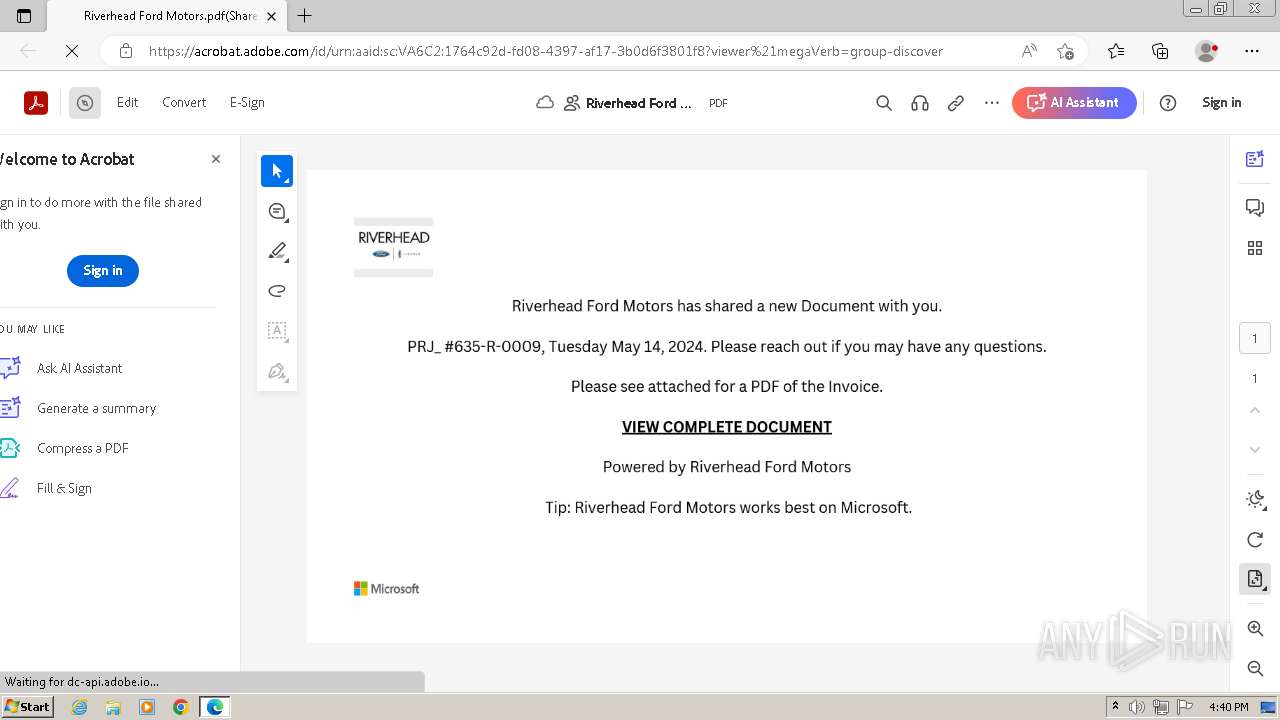The image size is (1280, 720).
Task: Click the read aloud headphones icon
Action: point(920,103)
